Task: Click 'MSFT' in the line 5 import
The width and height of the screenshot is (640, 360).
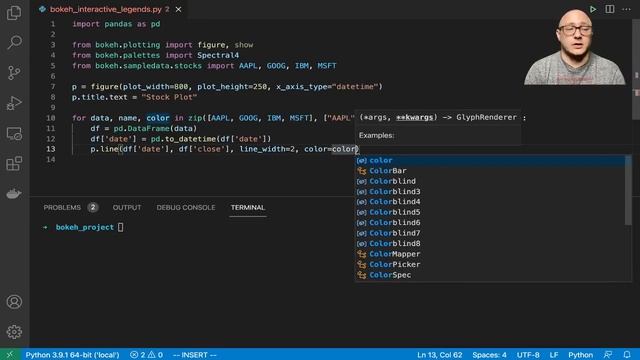Action: point(327,66)
